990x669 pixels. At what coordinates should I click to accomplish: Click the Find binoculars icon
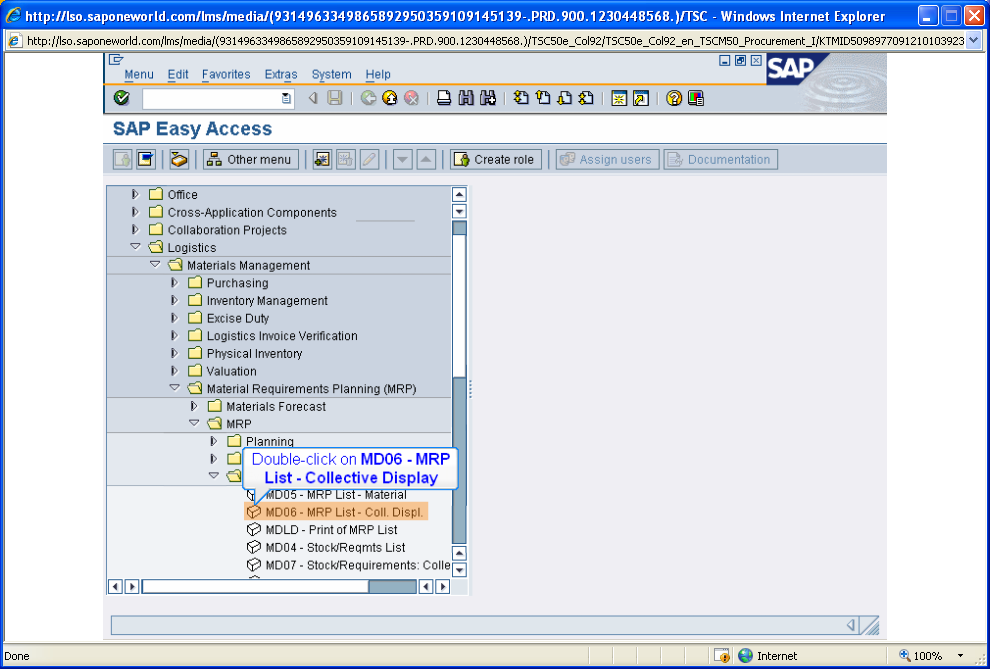click(x=466, y=98)
